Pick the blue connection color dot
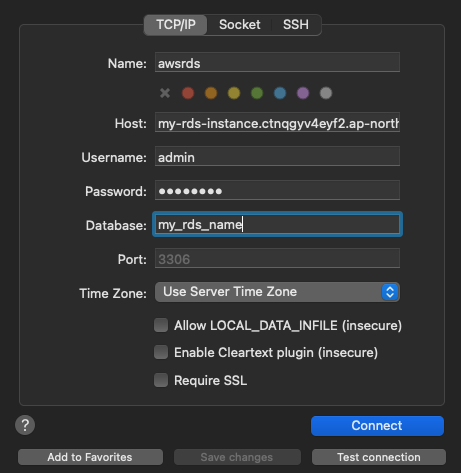461x473 pixels. click(x=280, y=93)
